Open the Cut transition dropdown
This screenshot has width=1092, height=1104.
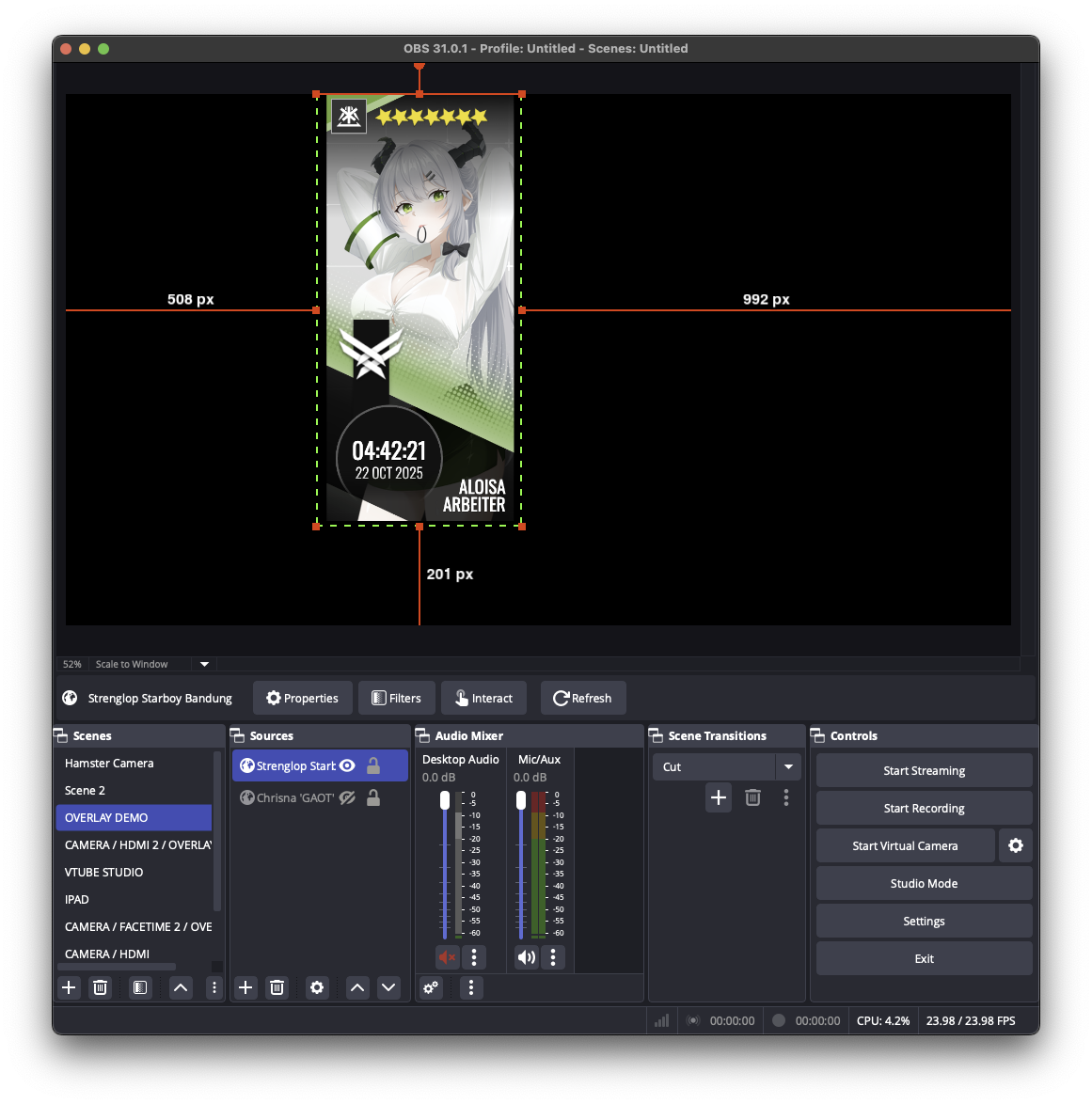click(x=788, y=766)
